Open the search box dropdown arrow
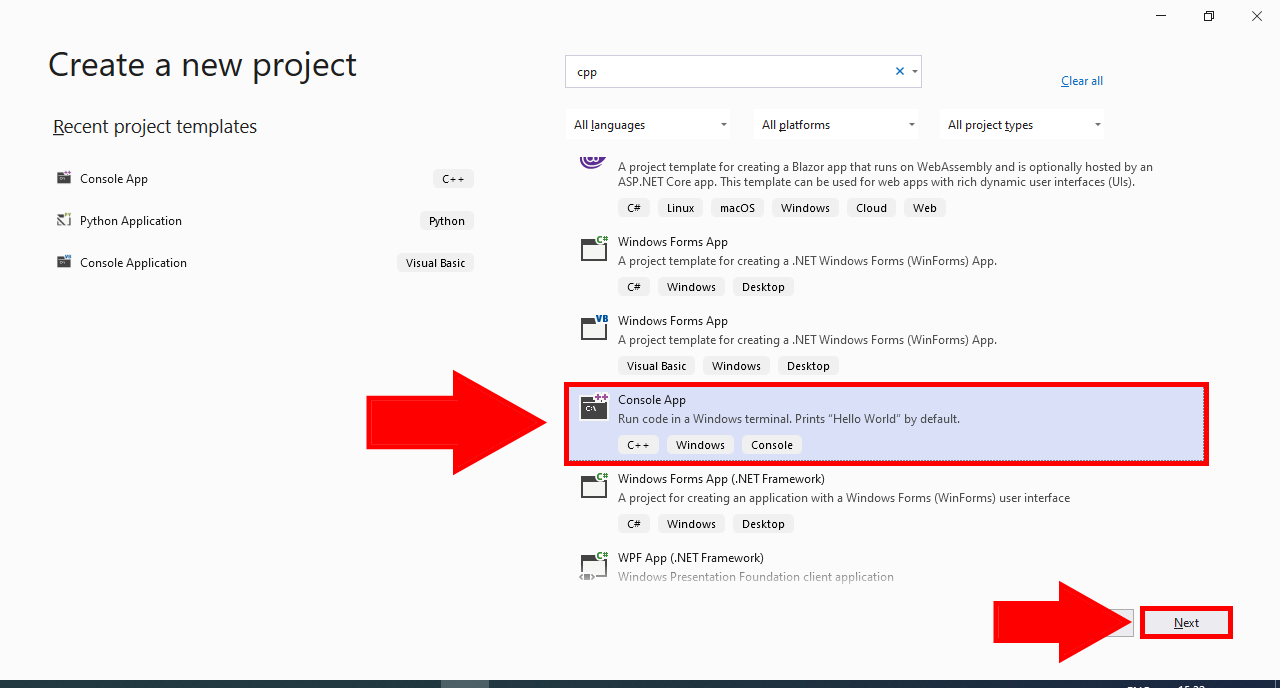The width and height of the screenshot is (1280, 688). click(x=914, y=72)
